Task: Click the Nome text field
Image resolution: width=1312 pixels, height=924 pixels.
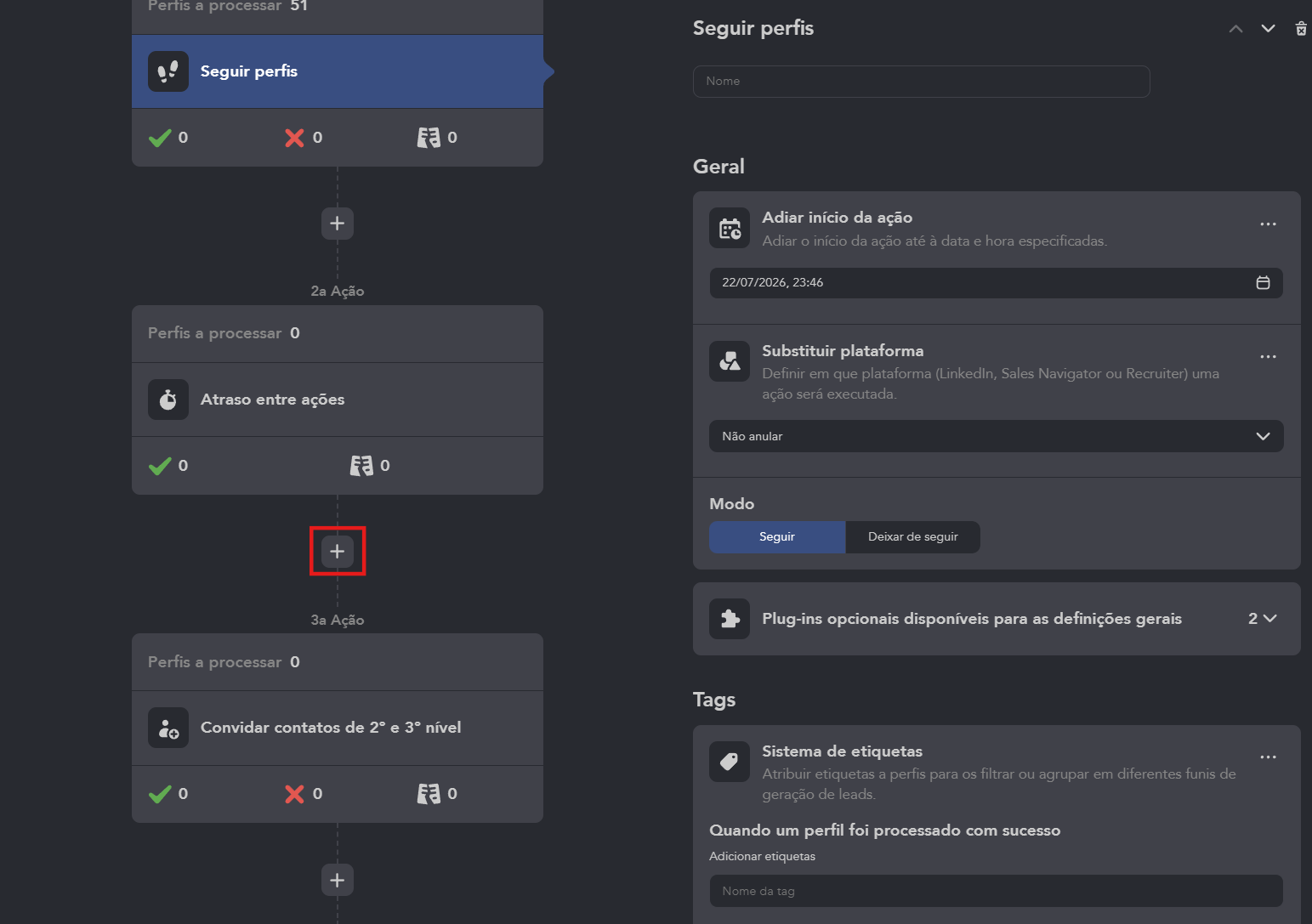Action: 921,82
